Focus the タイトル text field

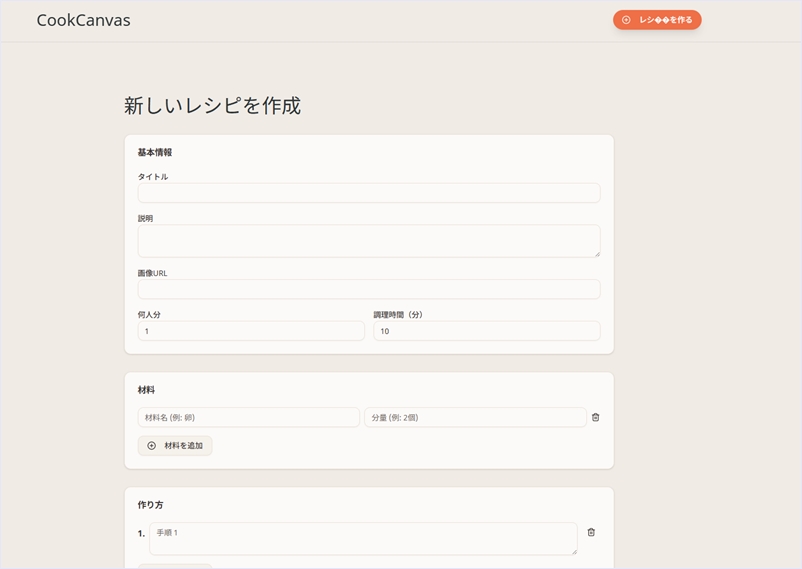(368, 193)
